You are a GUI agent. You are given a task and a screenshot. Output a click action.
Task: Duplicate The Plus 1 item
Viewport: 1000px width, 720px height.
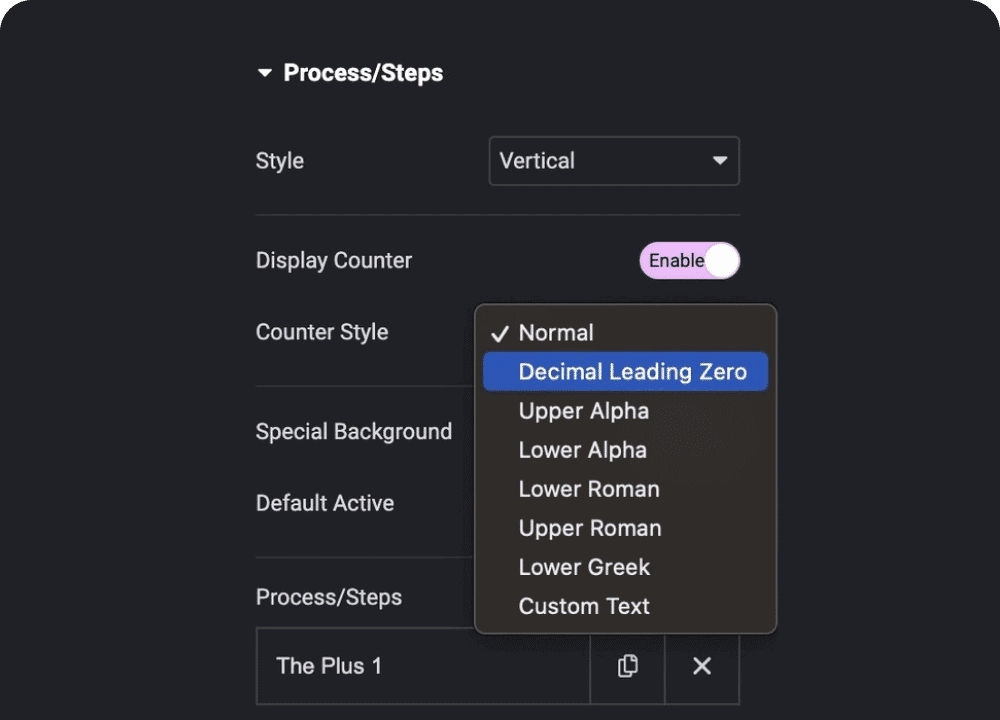[628, 666]
